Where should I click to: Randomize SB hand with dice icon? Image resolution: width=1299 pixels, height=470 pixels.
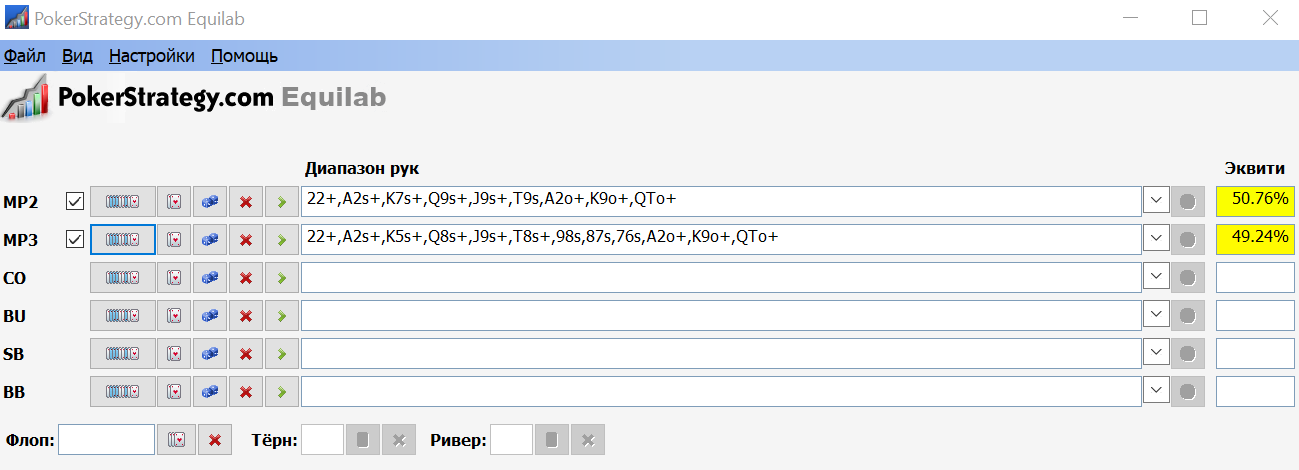pyautogui.click(x=210, y=354)
